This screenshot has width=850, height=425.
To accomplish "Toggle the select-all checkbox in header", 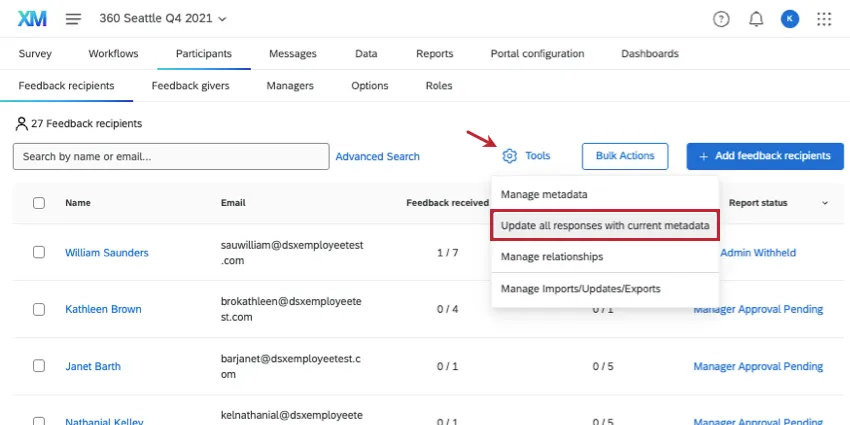I will pos(39,203).
